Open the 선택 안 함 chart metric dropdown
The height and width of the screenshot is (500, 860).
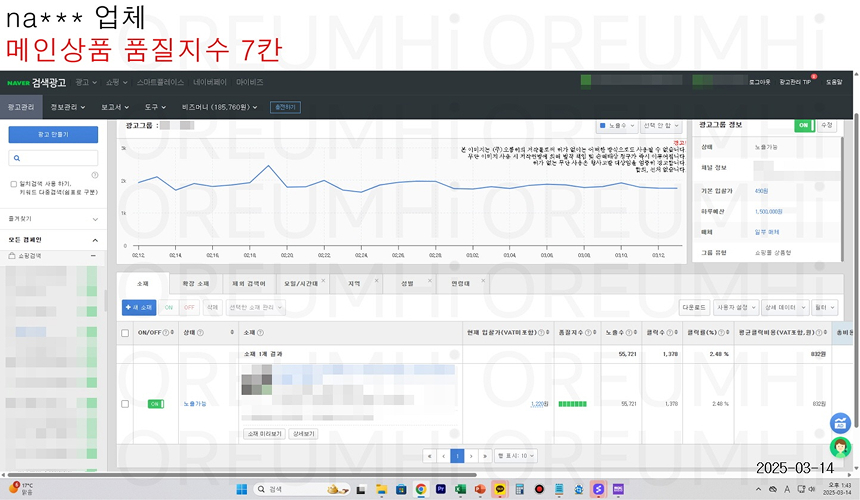661,126
